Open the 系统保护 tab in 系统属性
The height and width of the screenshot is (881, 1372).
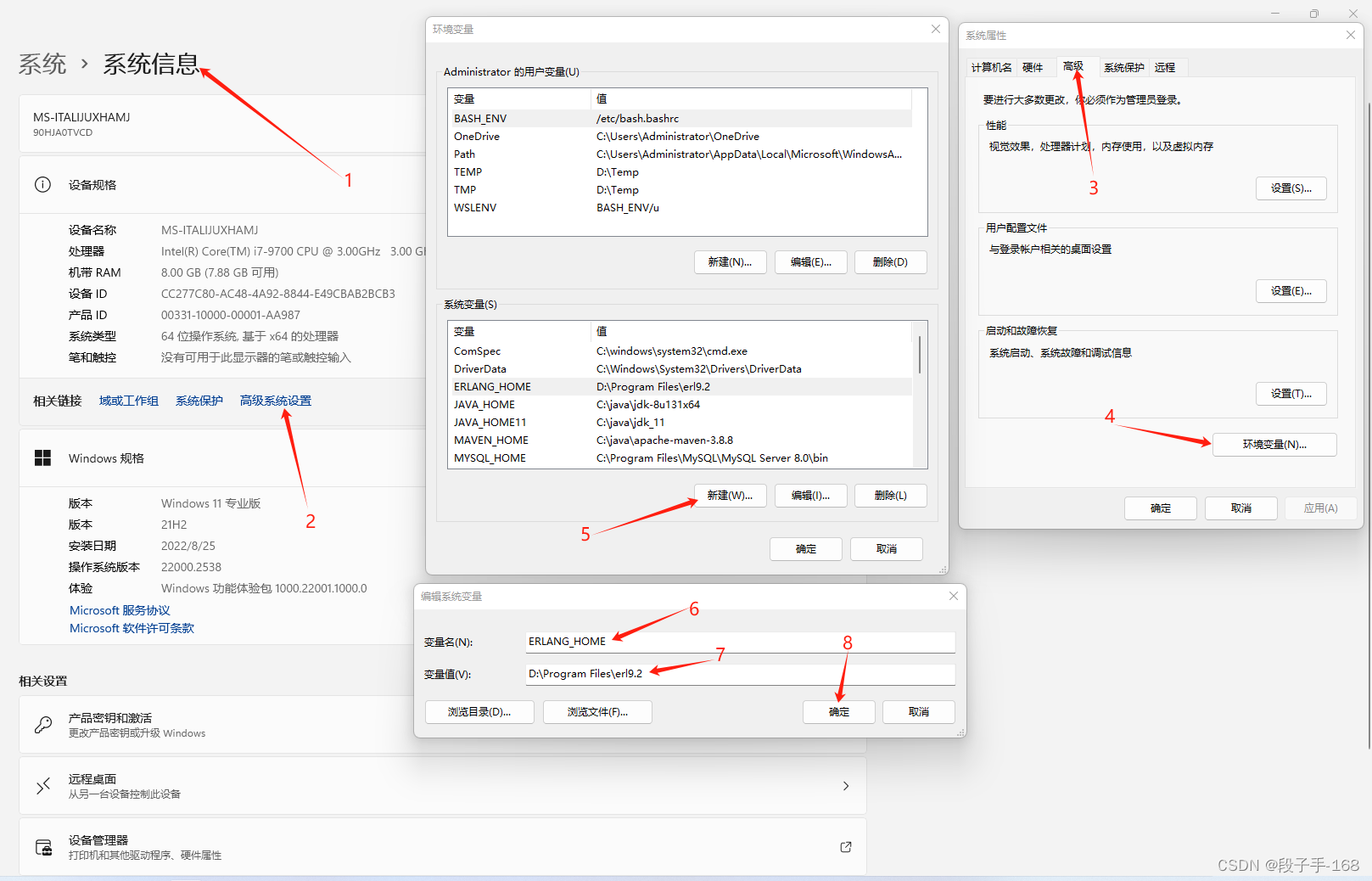1124,67
